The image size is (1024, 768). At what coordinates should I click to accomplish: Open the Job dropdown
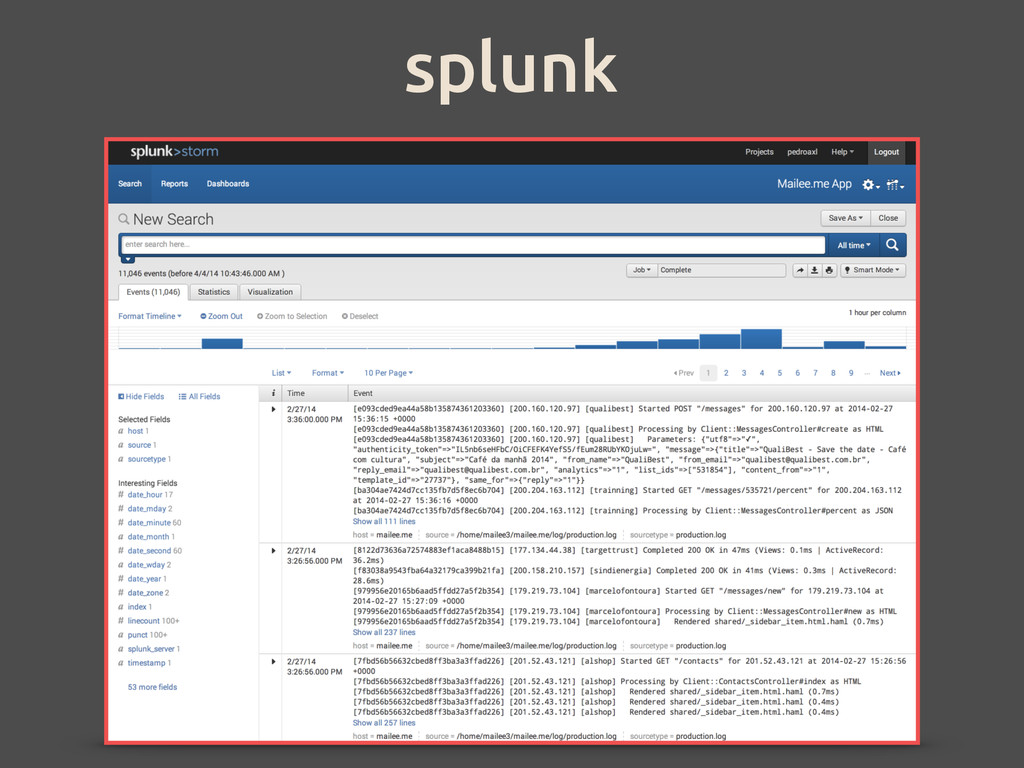(641, 270)
